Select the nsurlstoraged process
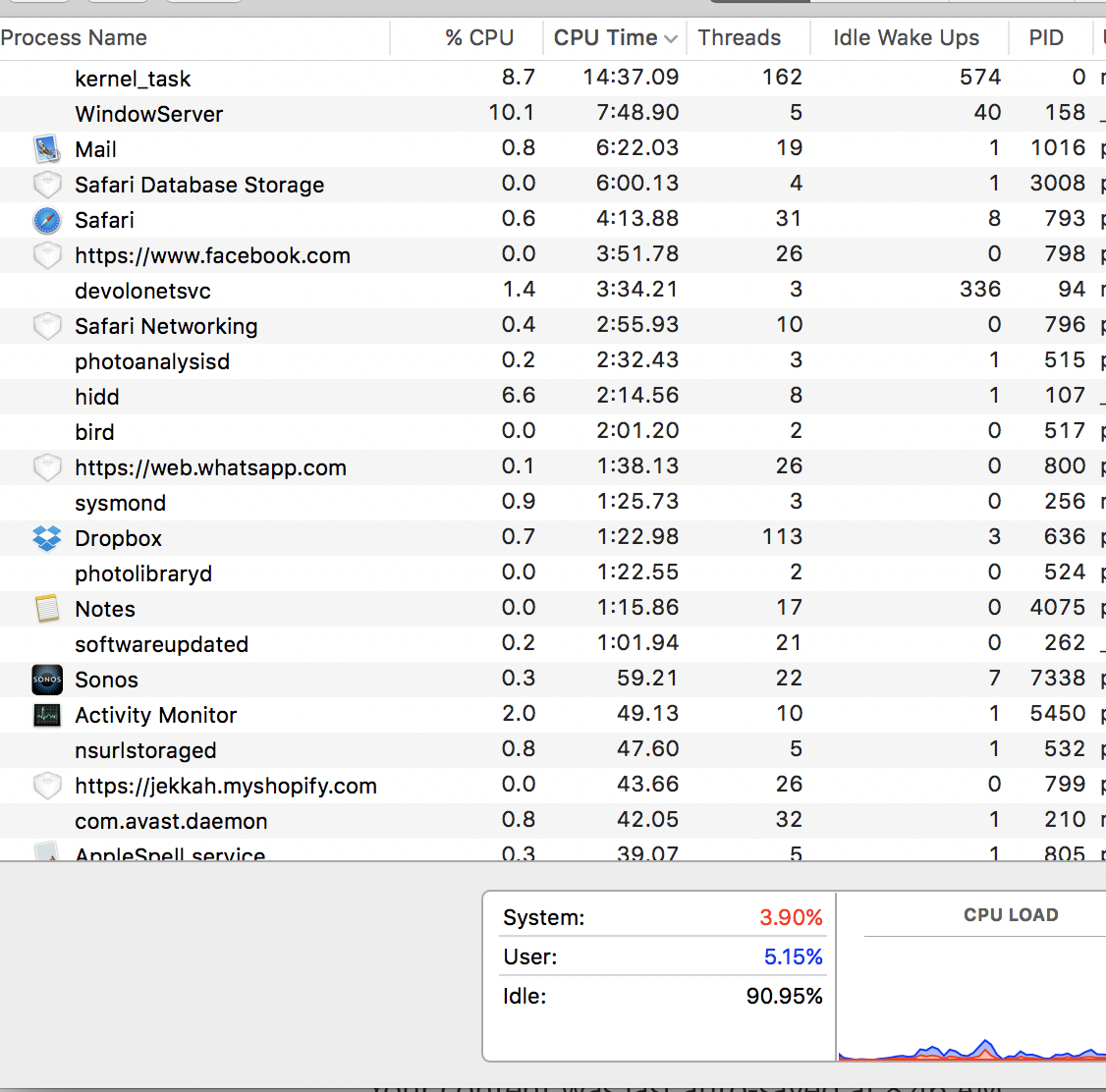 pyautogui.click(x=145, y=751)
